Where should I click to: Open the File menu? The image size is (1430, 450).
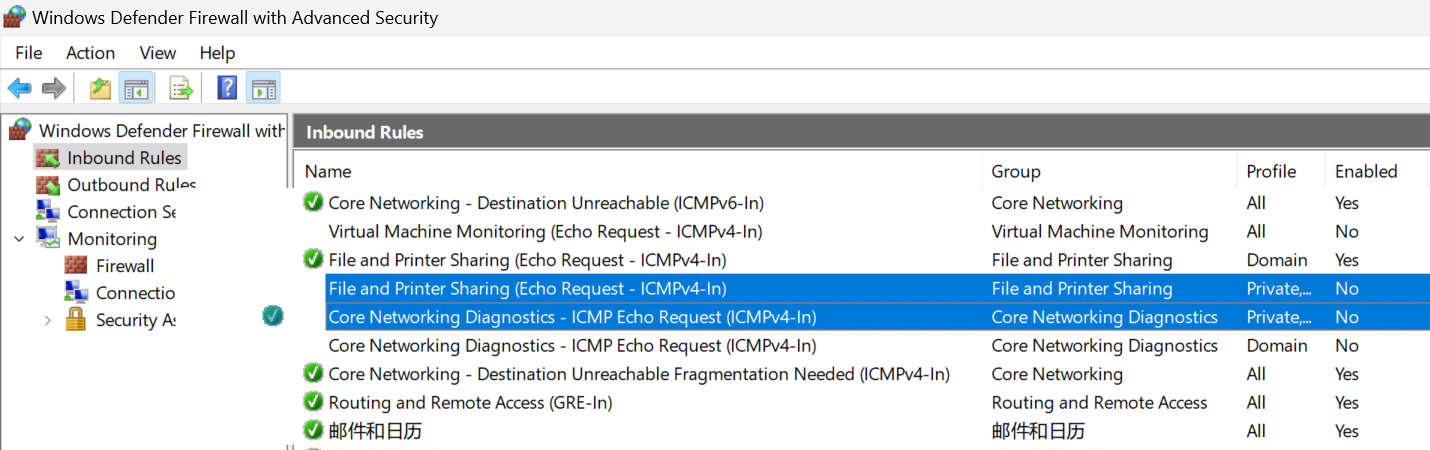point(29,53)
